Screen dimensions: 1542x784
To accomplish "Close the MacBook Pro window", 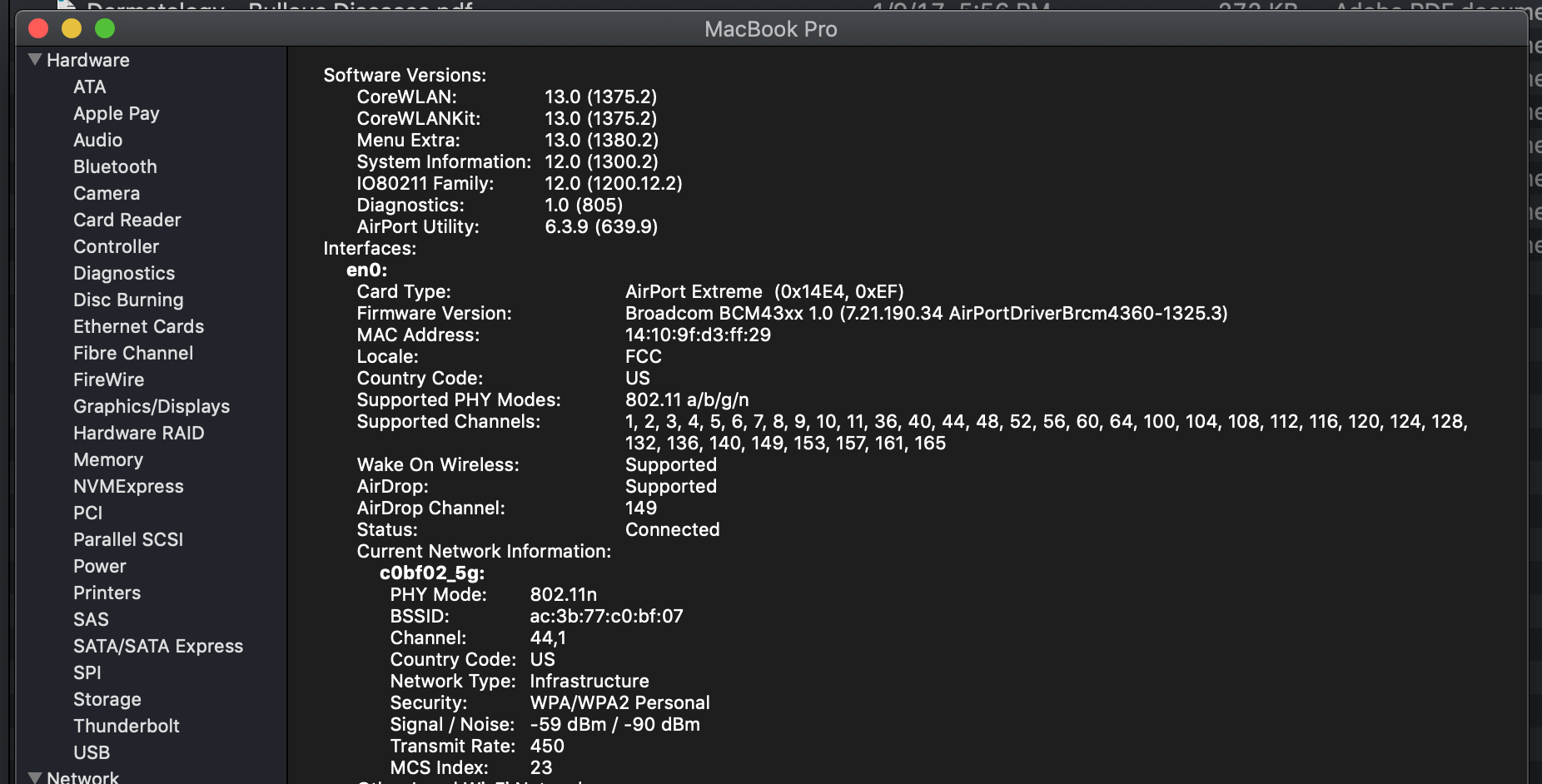I will (38, 28).
